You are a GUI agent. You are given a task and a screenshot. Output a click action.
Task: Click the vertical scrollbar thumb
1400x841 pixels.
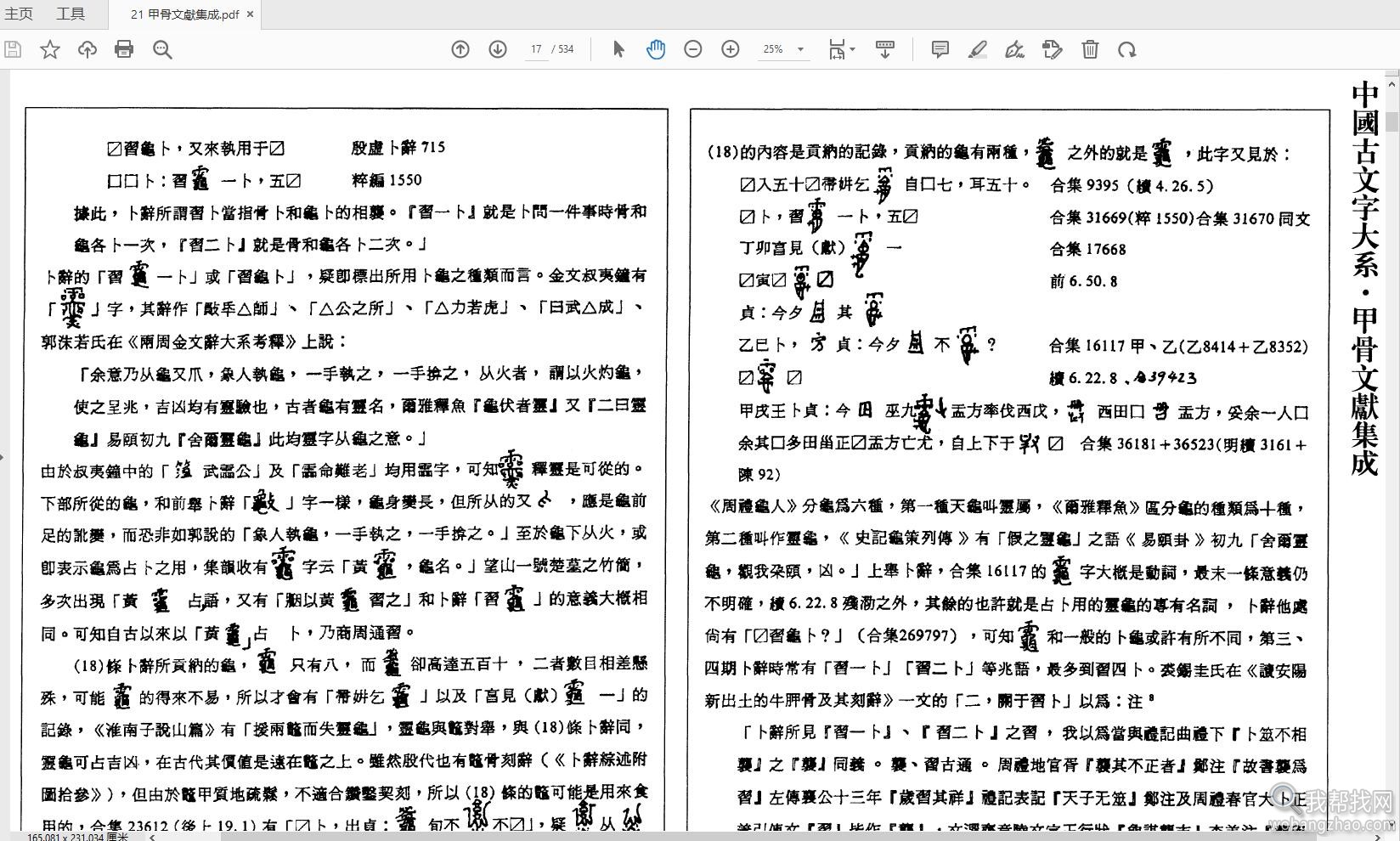click(x=1392, y=121)
